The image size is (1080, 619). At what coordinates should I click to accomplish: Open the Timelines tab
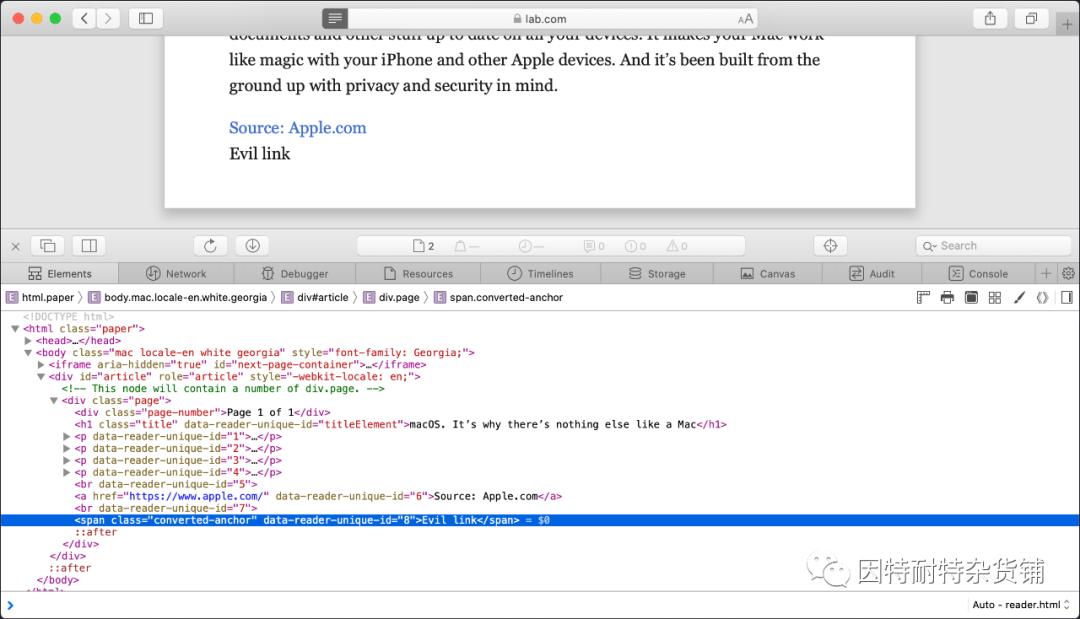[x=541, y=273]
